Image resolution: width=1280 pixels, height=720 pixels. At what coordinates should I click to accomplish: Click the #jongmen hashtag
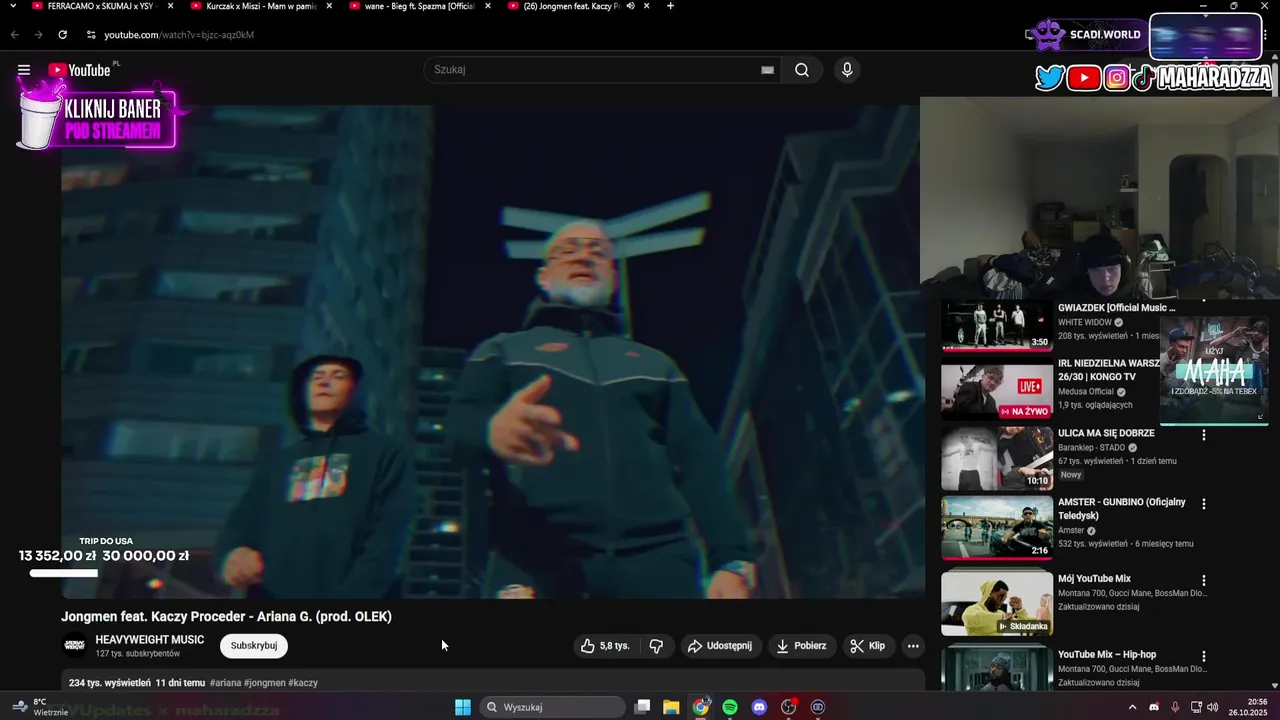[x=265, y=683]
